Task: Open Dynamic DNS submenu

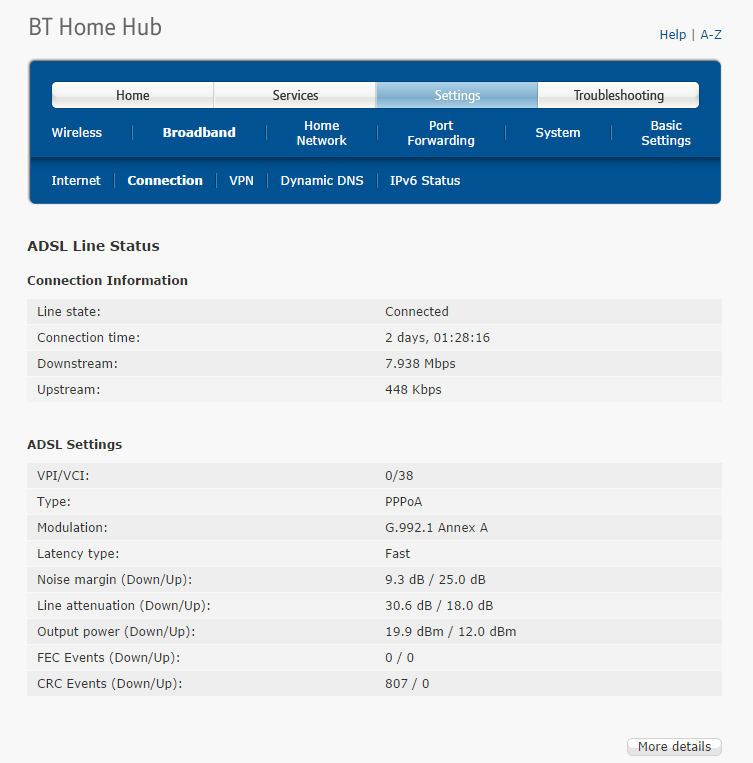Action: click(x=322, y=181)
